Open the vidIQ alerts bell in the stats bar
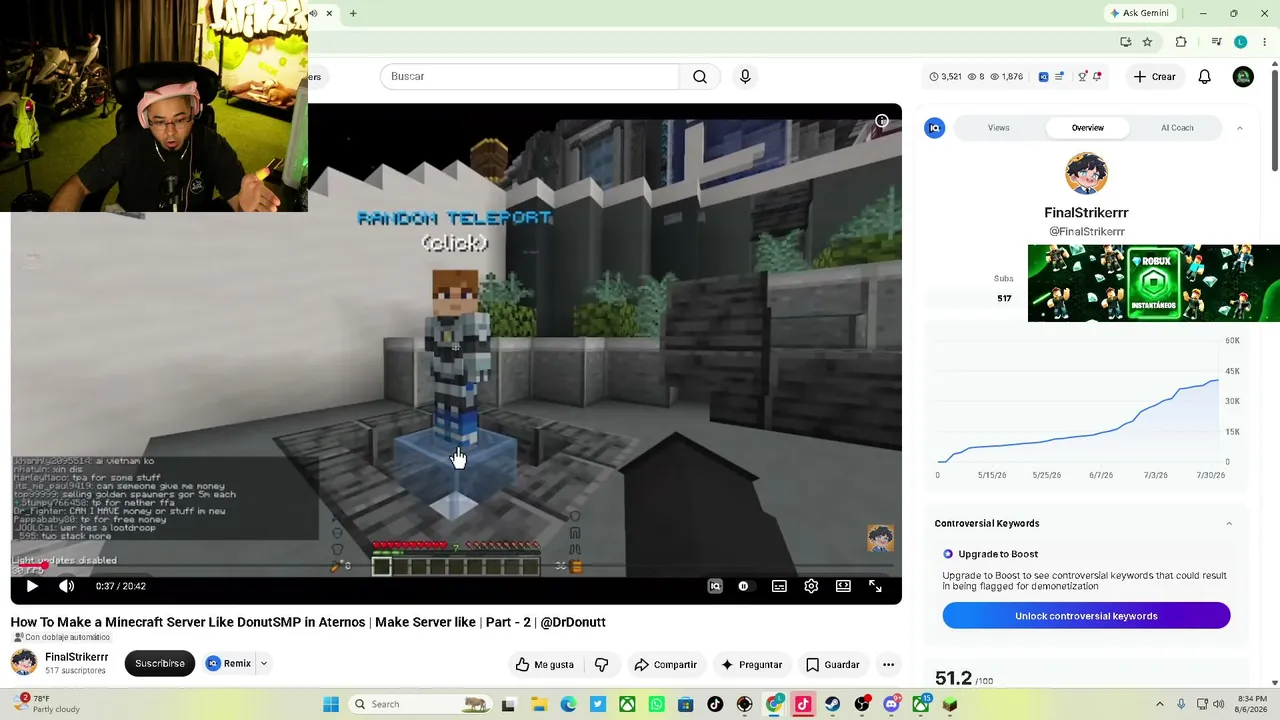The image size is (1280, 720). [x=1097, y=77]
